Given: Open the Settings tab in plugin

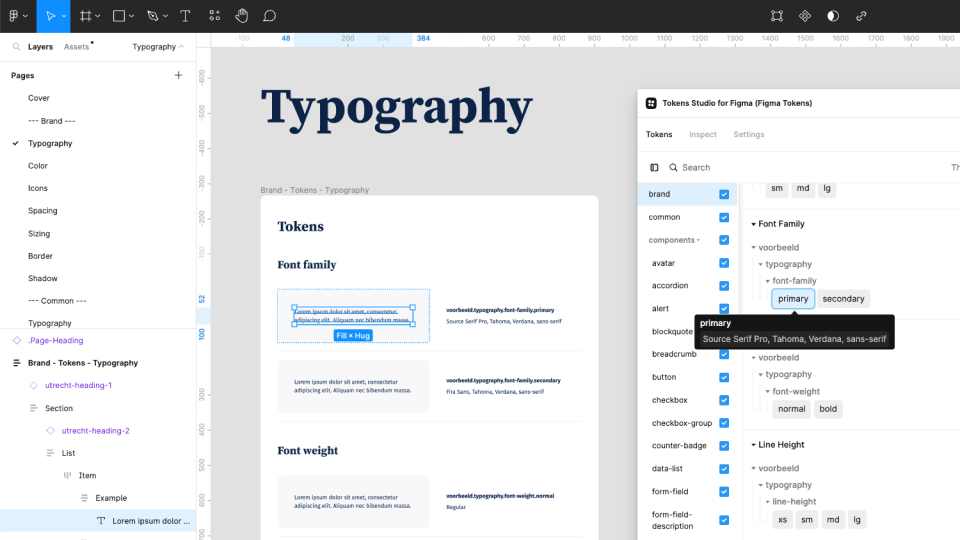Looking at the screenshot, I should coord(749,134).
